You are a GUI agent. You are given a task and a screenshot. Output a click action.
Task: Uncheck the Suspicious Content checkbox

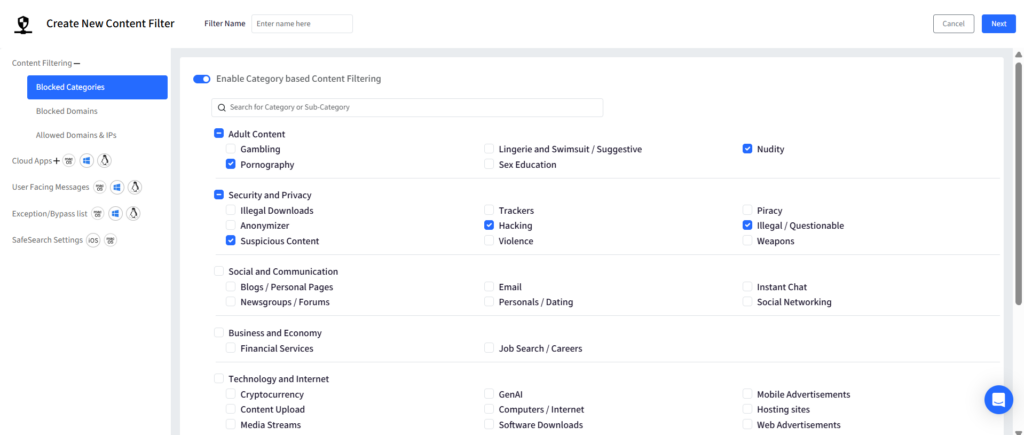(x=231, y=241)
